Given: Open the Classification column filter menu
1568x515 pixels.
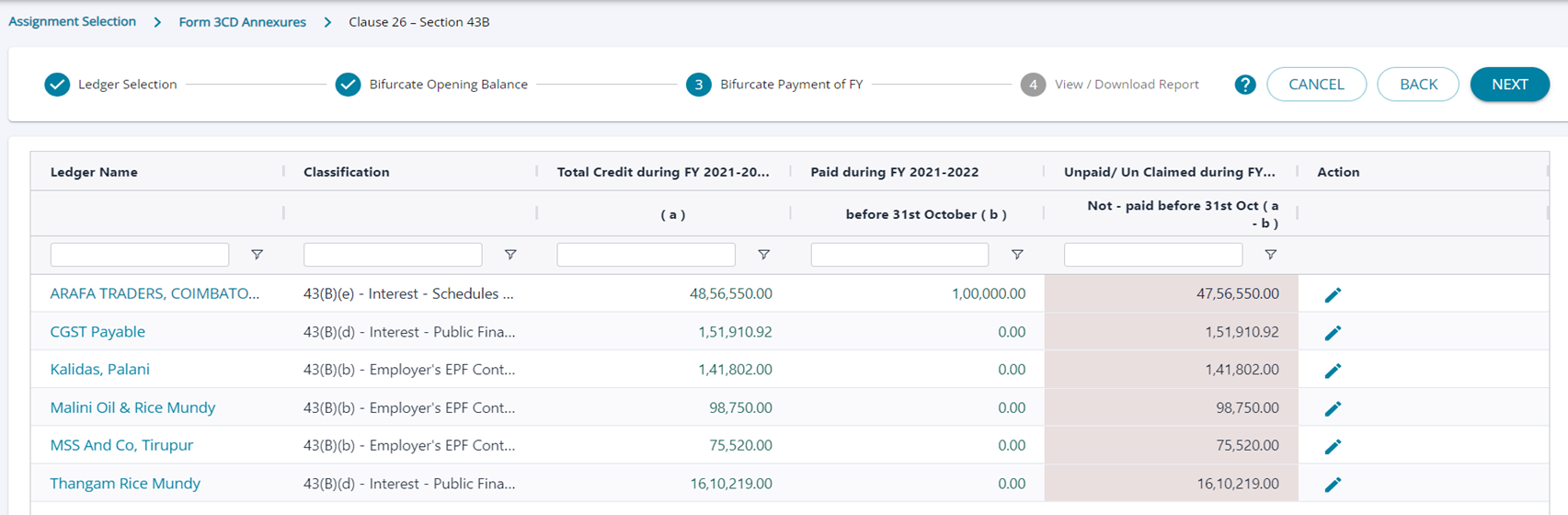Looking at the screenshot, I should click(x=510, y=255).
